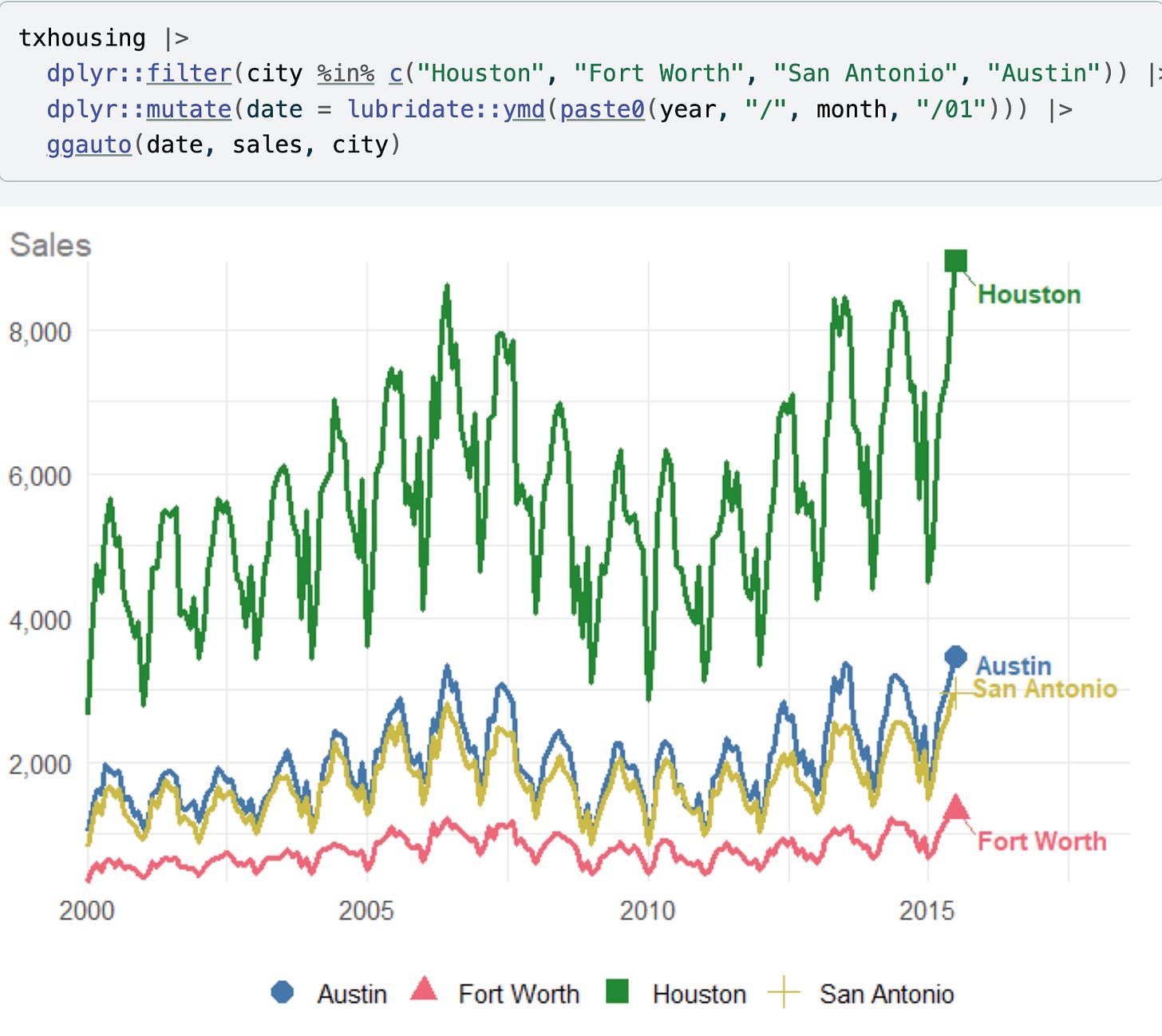Click the San Antonio yellow cross legend icon
1162x1036 pixels.
(x=783, y=992)
